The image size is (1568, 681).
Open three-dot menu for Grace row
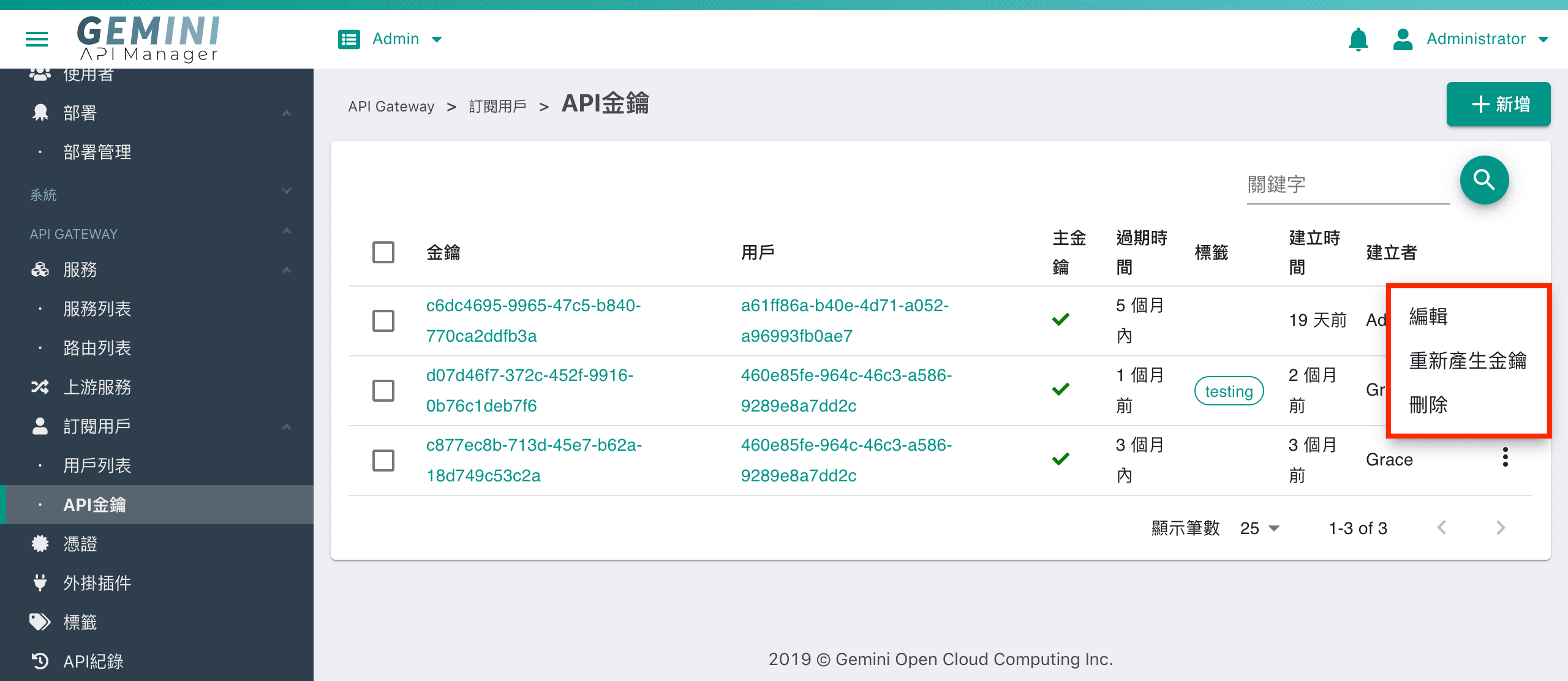click(1505, 457)
